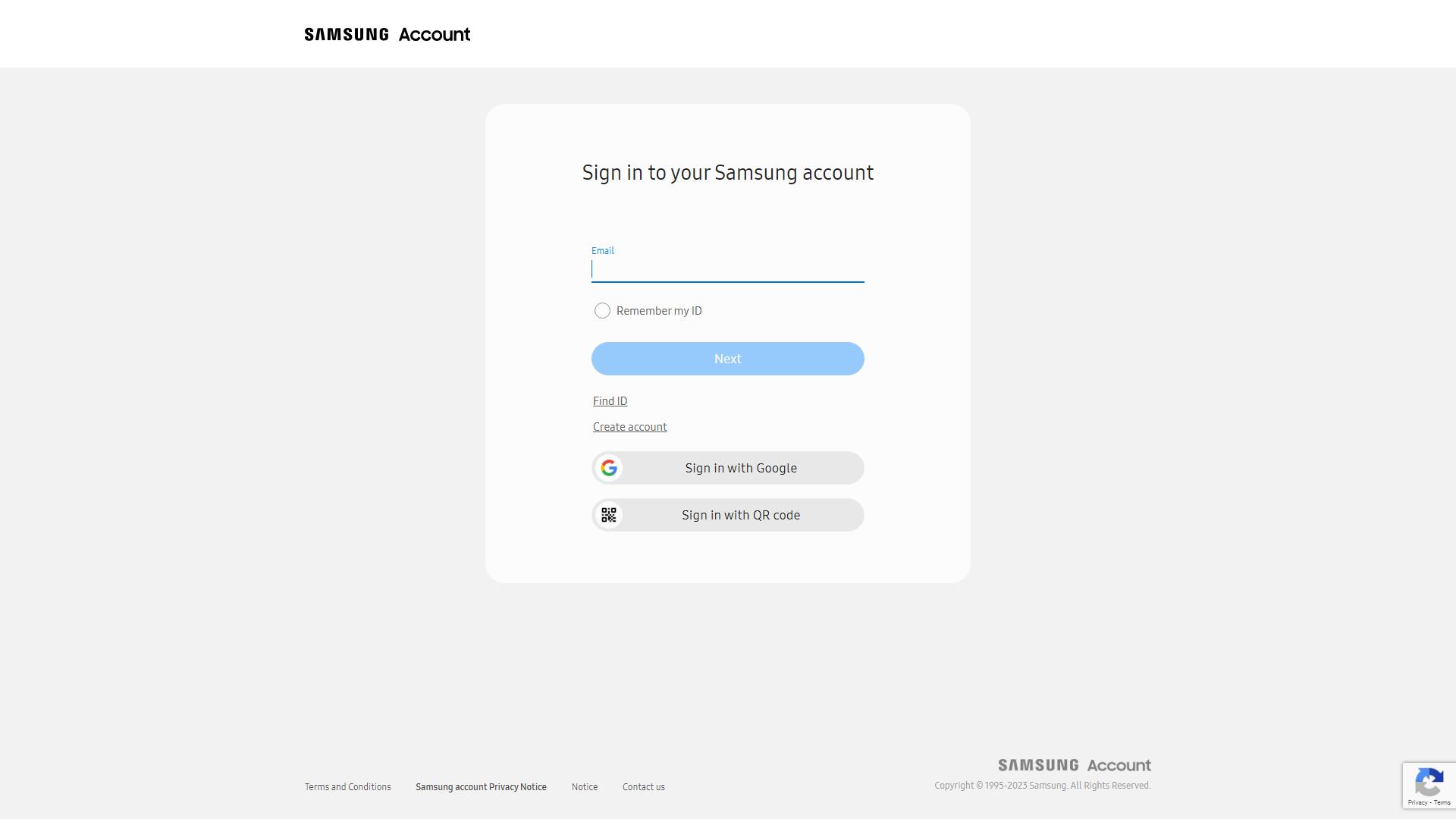The width and height of the screenshot is (1456, 819).
Task: Open the Contact us page
Action: click(643, 786)
